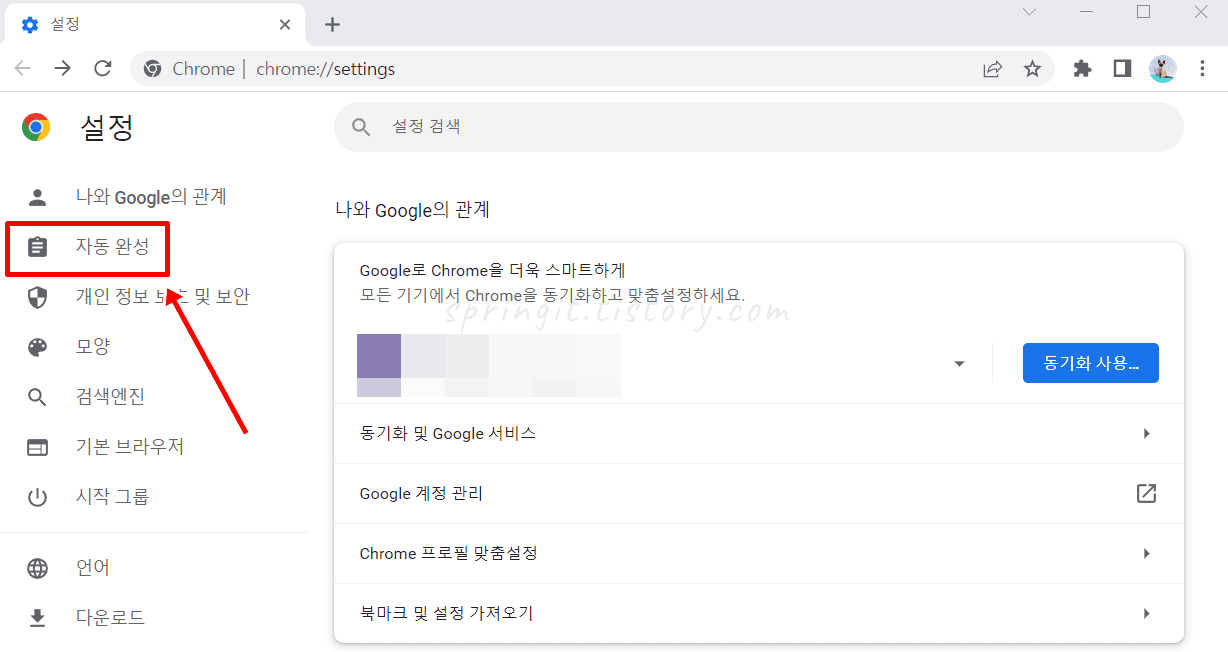Image resolution: width=1228 pixels, height=652 pixels.
Task: Click the magnifier icon for 검색엔진
Action: (x=37, y=397)
